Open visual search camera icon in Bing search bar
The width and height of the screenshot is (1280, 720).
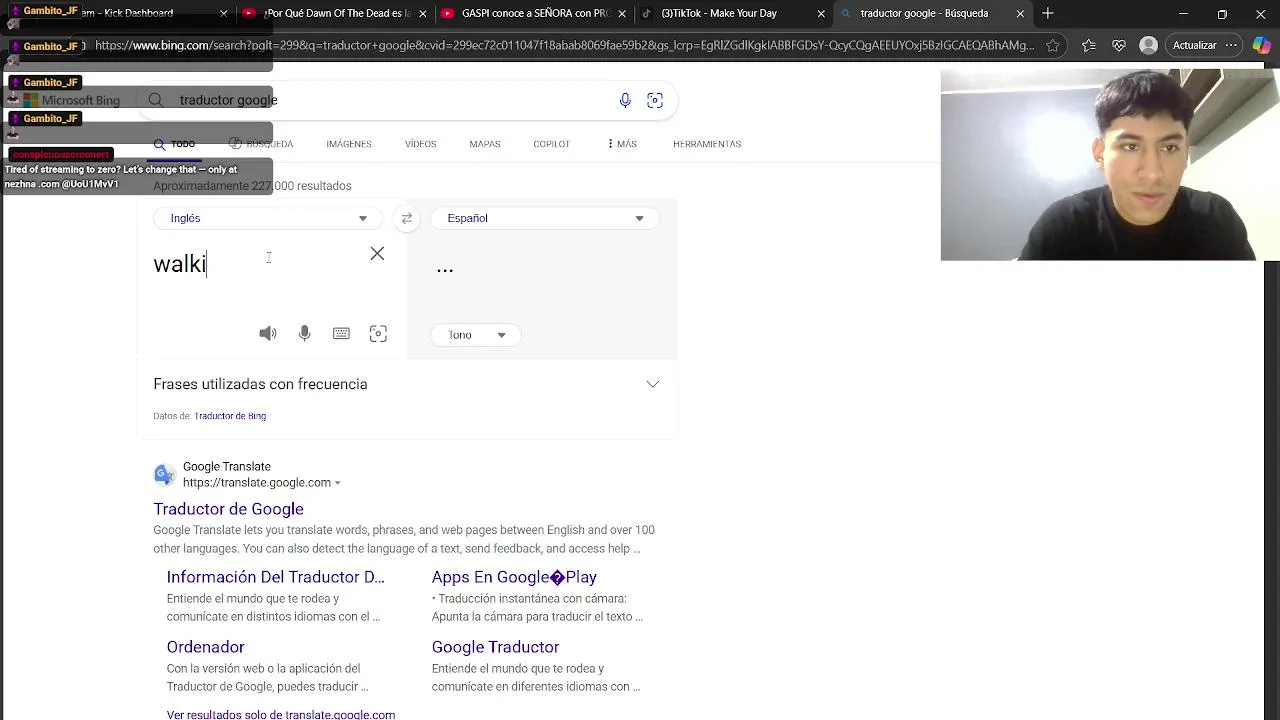[655, 100]
